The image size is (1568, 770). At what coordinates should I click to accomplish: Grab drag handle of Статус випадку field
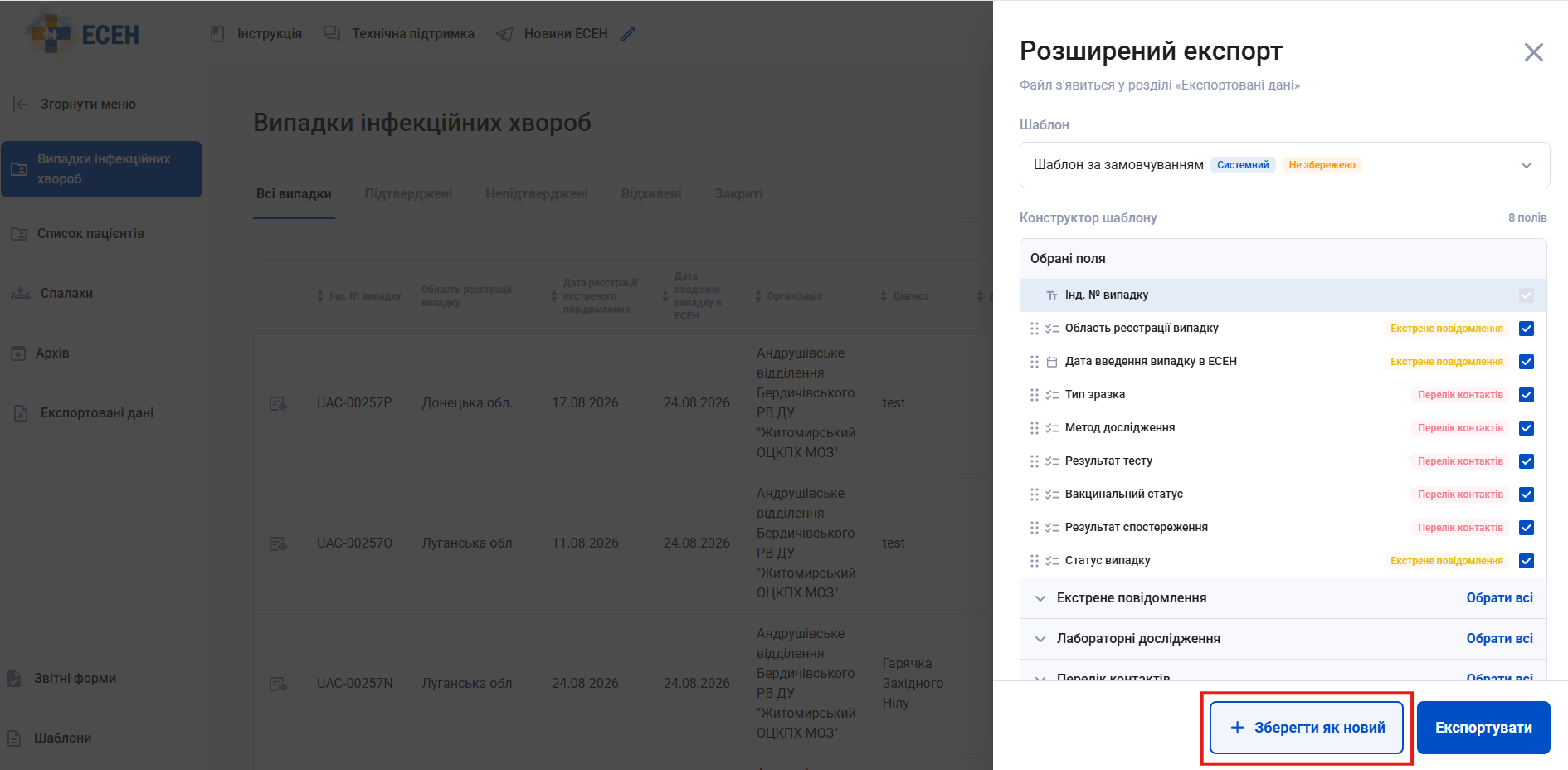point(1035,561)
